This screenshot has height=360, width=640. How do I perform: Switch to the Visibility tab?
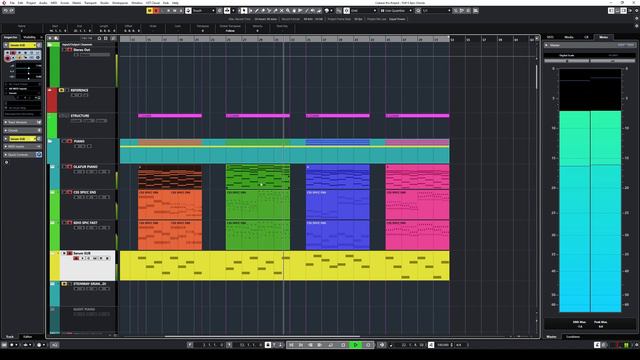tap(29, 37)
